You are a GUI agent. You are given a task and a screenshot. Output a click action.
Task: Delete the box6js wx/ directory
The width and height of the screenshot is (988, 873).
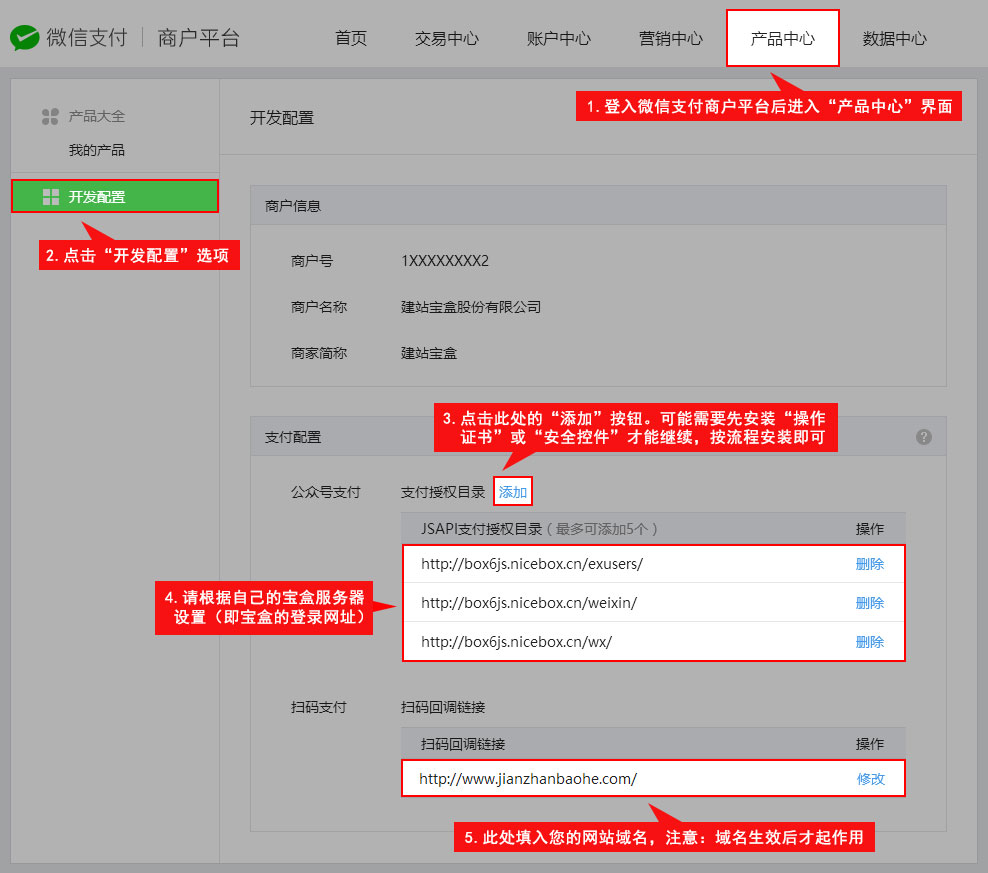tap(870, 642)
